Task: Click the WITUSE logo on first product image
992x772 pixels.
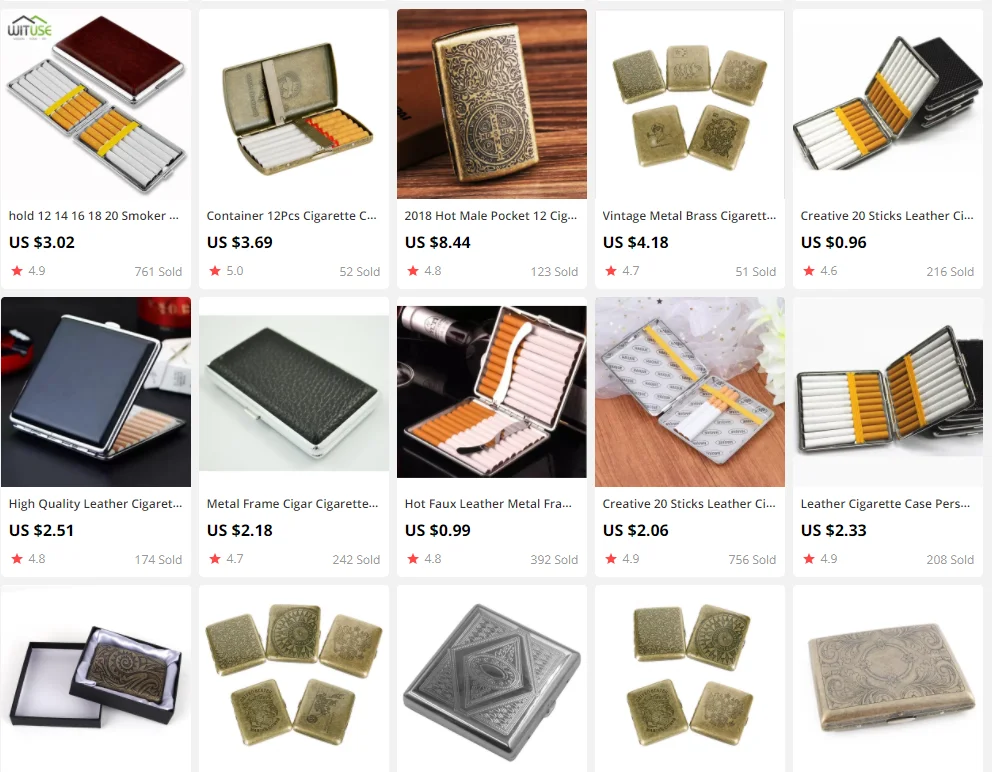Action: click(x=30, y=27)
